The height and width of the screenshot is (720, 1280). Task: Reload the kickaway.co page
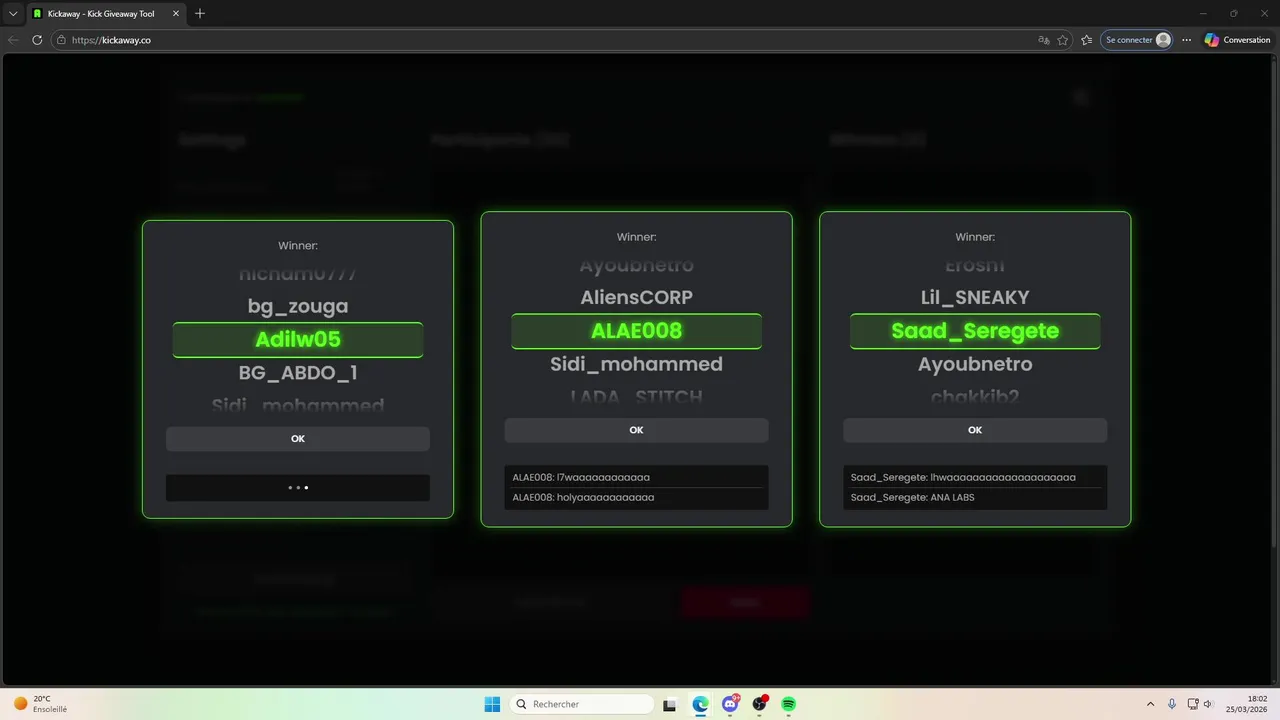37,40
